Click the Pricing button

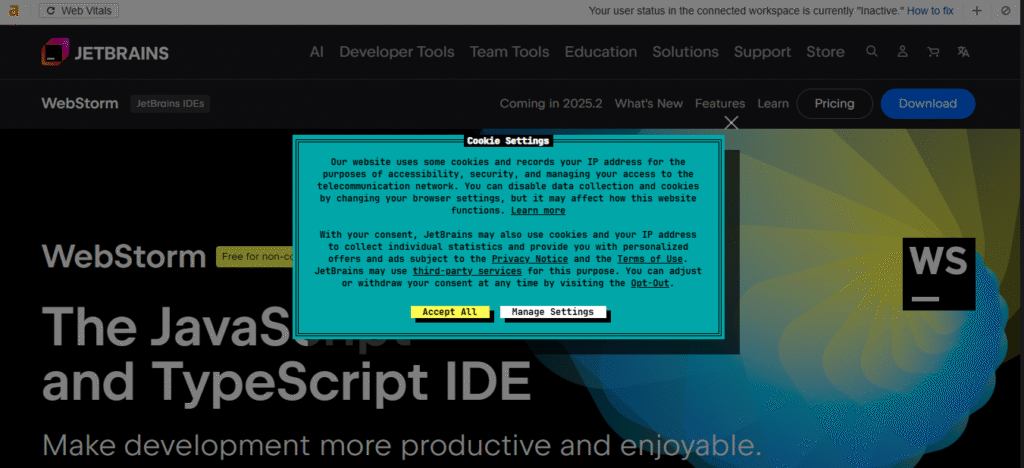pos(835,104)
